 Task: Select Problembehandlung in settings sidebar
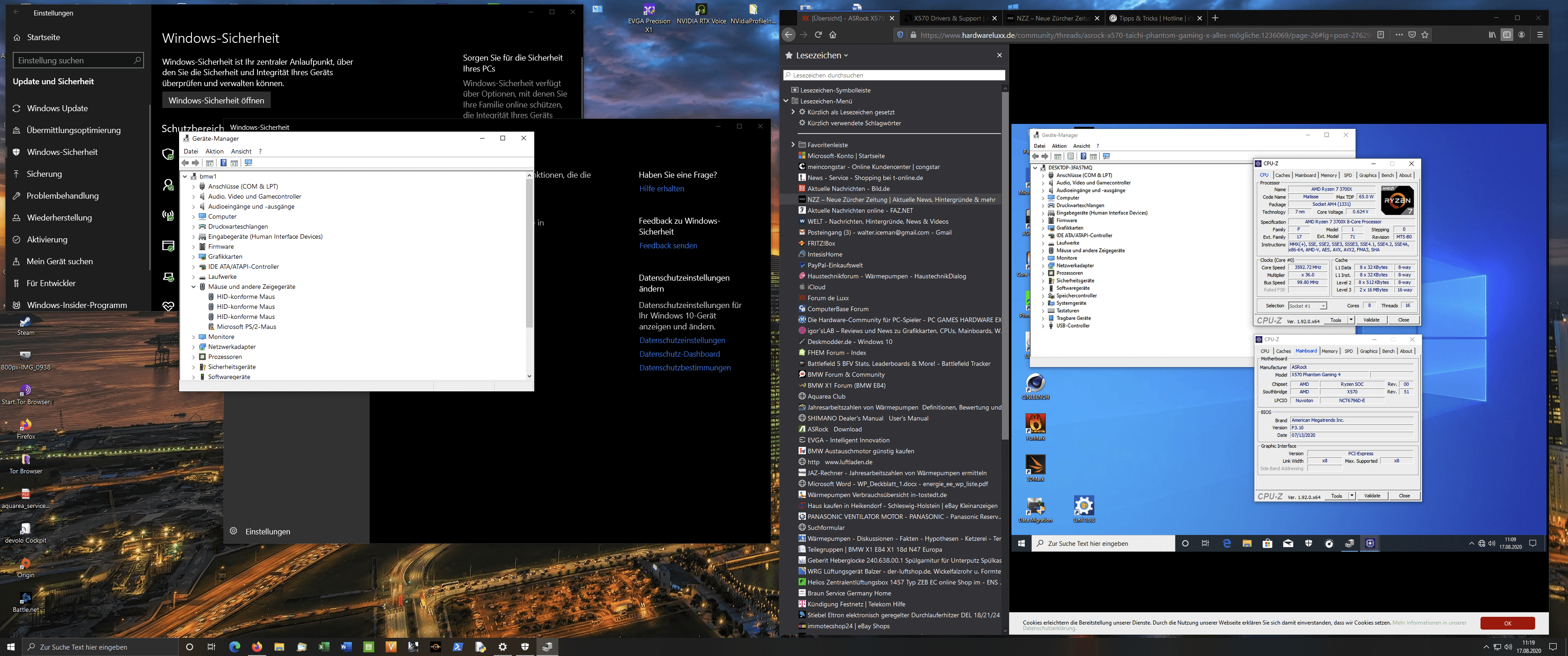point(62,196)
